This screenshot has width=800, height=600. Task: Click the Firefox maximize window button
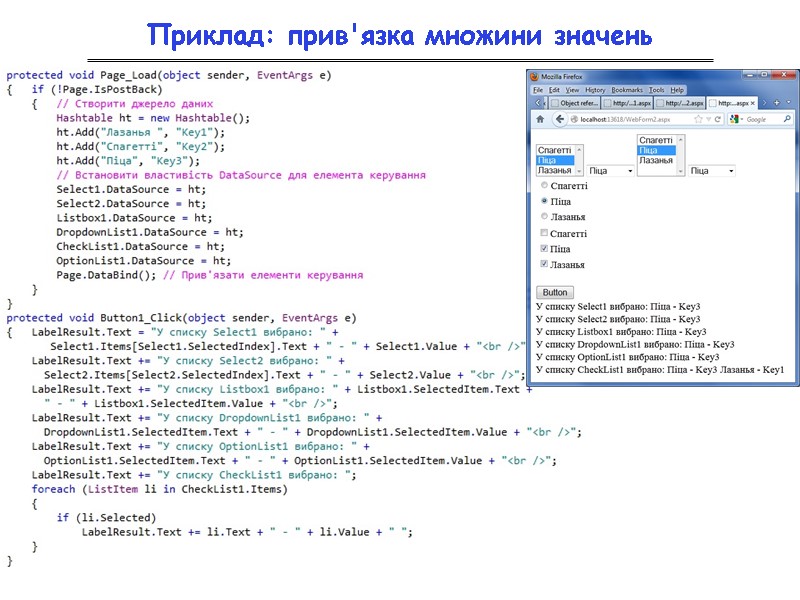pos(764,75)
